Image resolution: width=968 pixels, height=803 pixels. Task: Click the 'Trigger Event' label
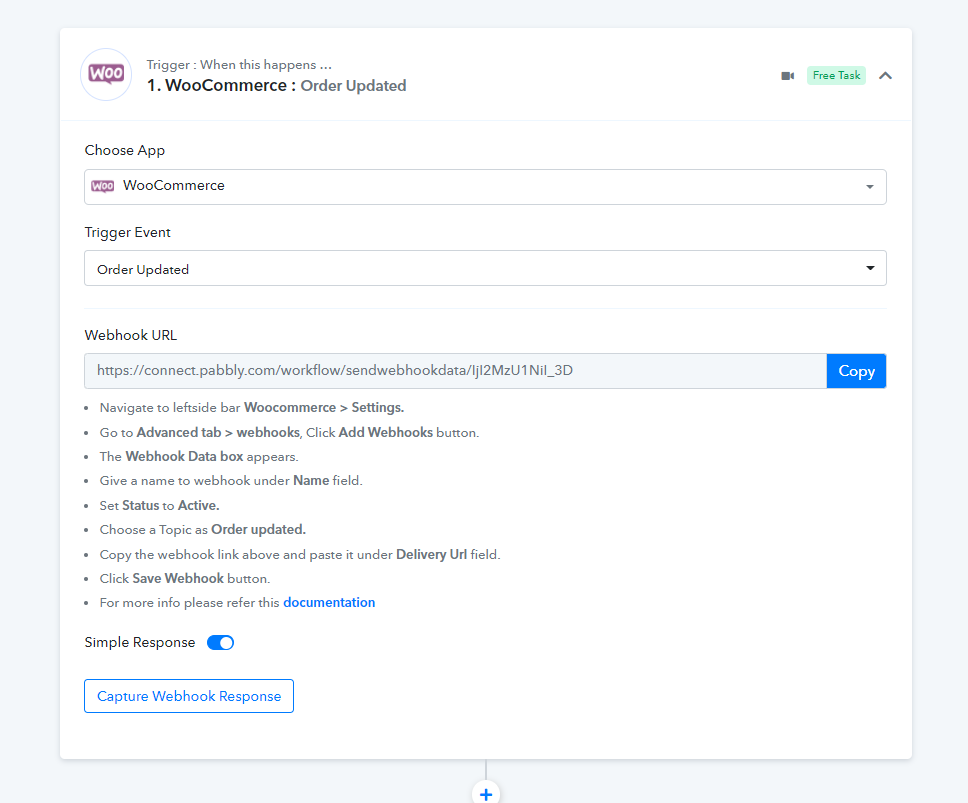point(127,233)
